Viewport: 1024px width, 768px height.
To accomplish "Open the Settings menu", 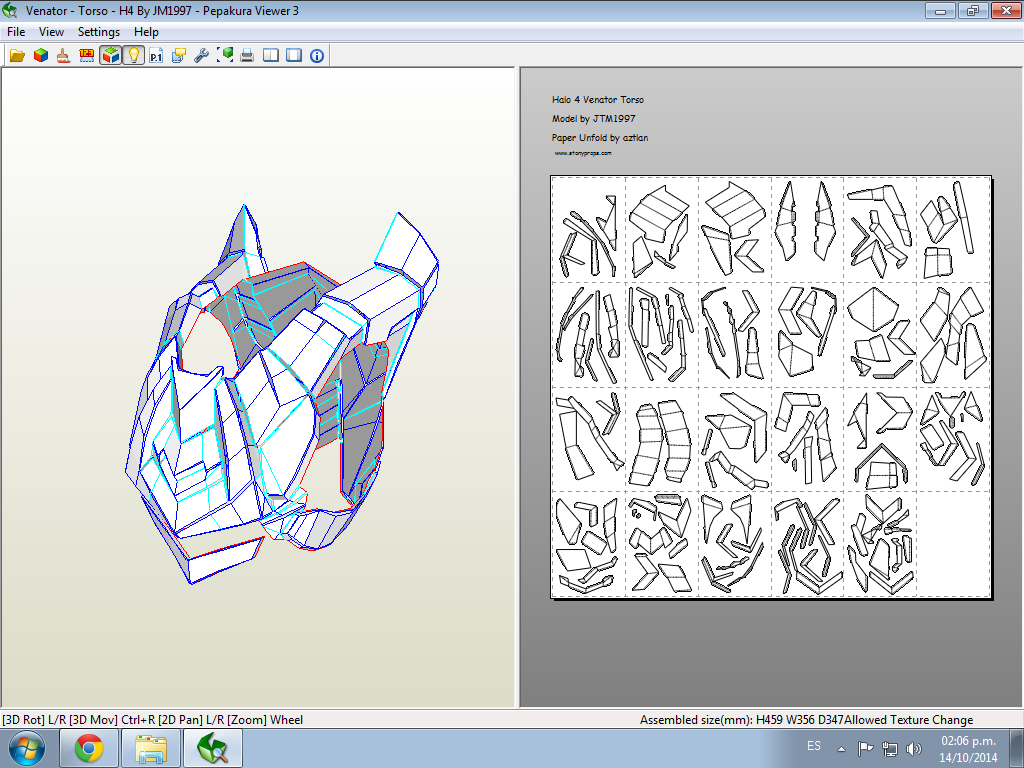I will click(99, 31).
